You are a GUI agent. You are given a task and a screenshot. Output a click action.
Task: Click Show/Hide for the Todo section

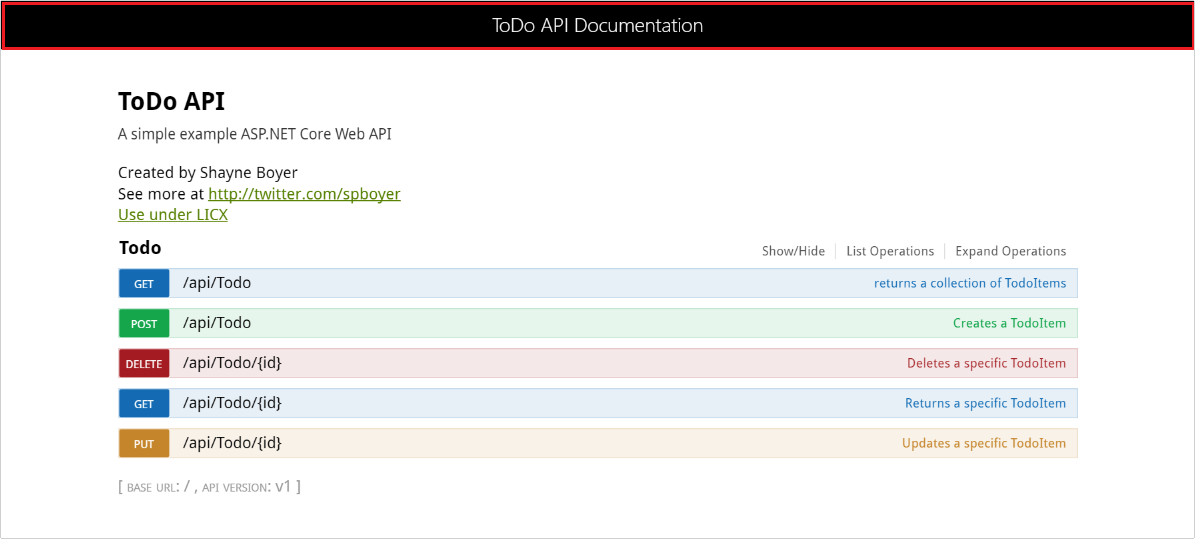point(793,251)
